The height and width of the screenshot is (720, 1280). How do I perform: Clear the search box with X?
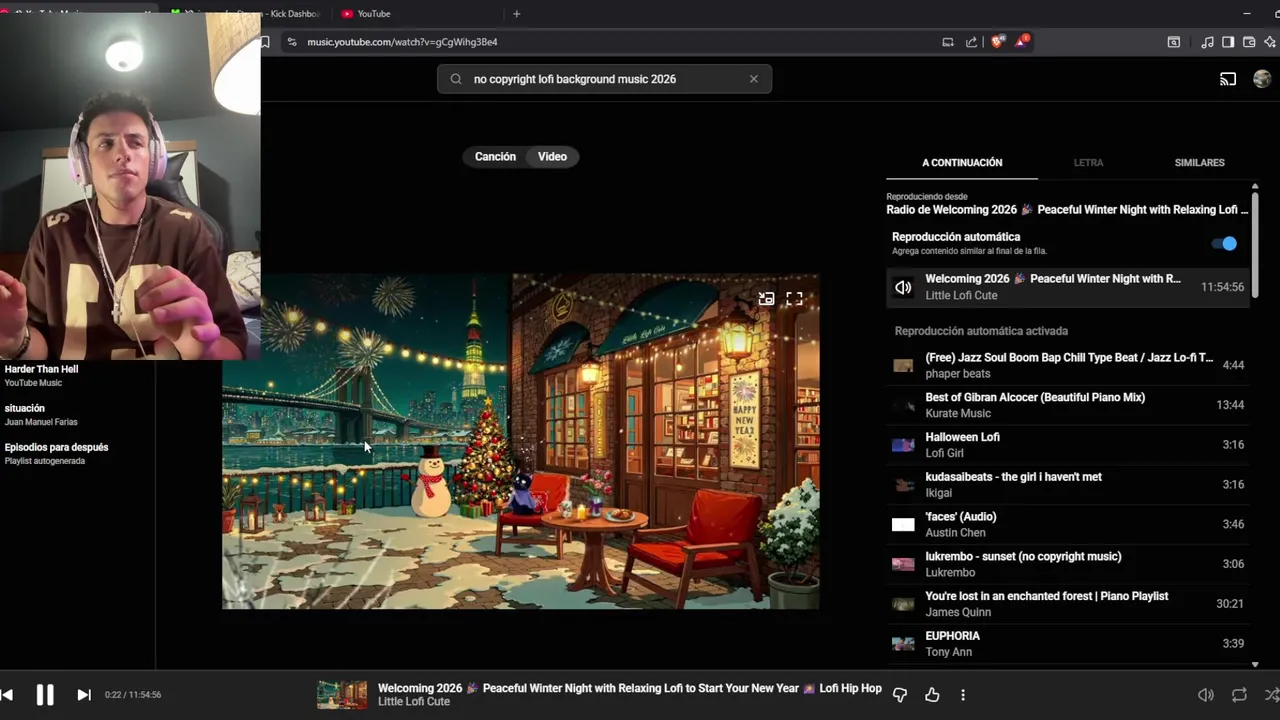[x=754, y=79]
